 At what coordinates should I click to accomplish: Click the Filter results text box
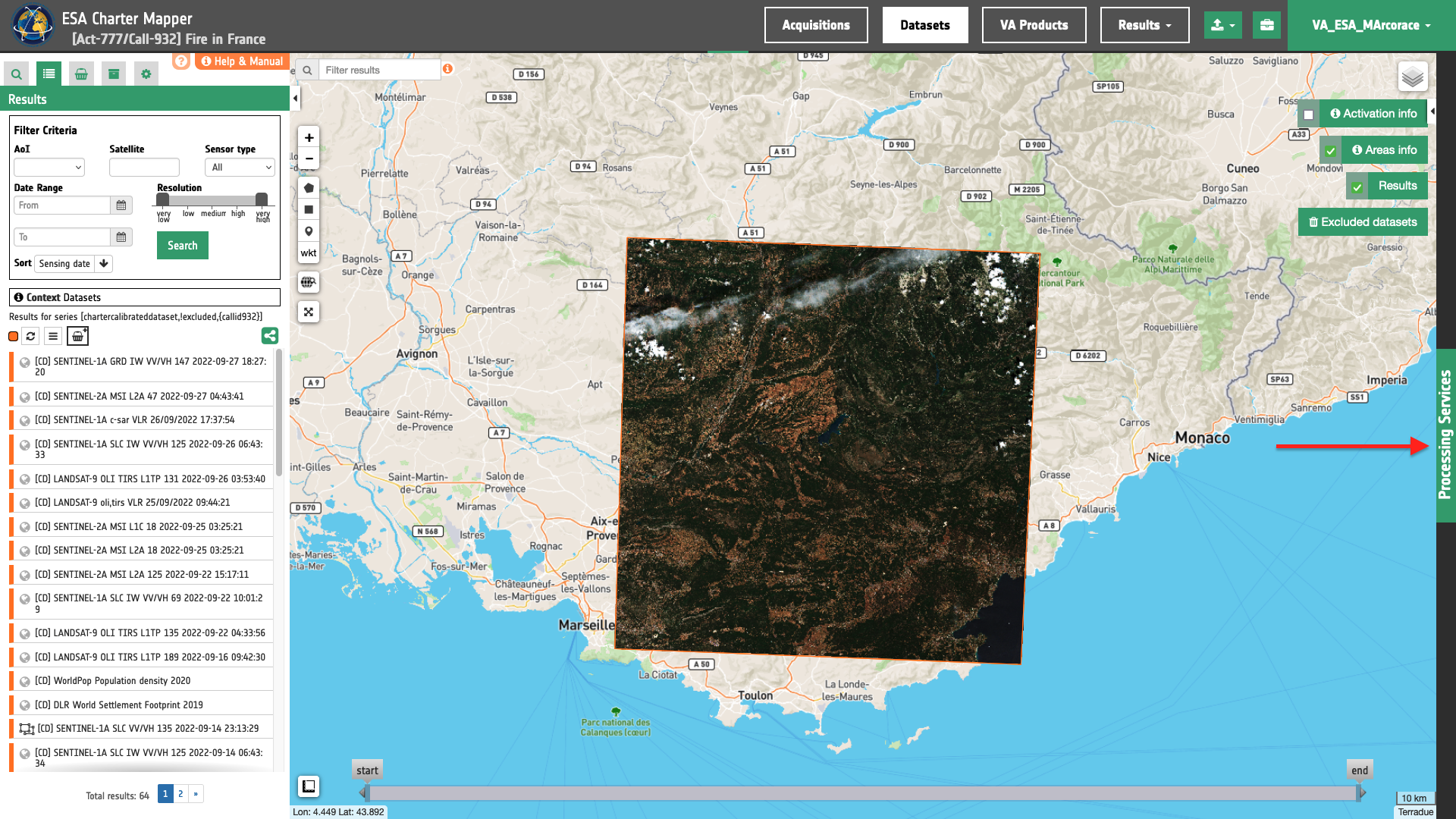380,71
